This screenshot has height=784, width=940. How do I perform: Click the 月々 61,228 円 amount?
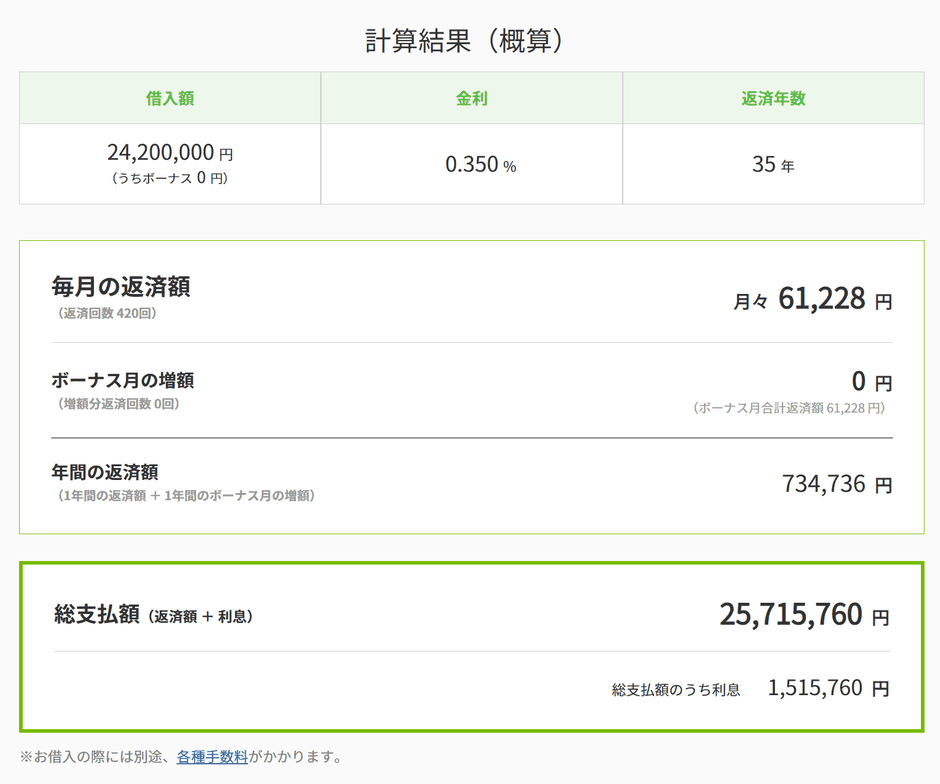pyautogui.click(x=812, y=298)
